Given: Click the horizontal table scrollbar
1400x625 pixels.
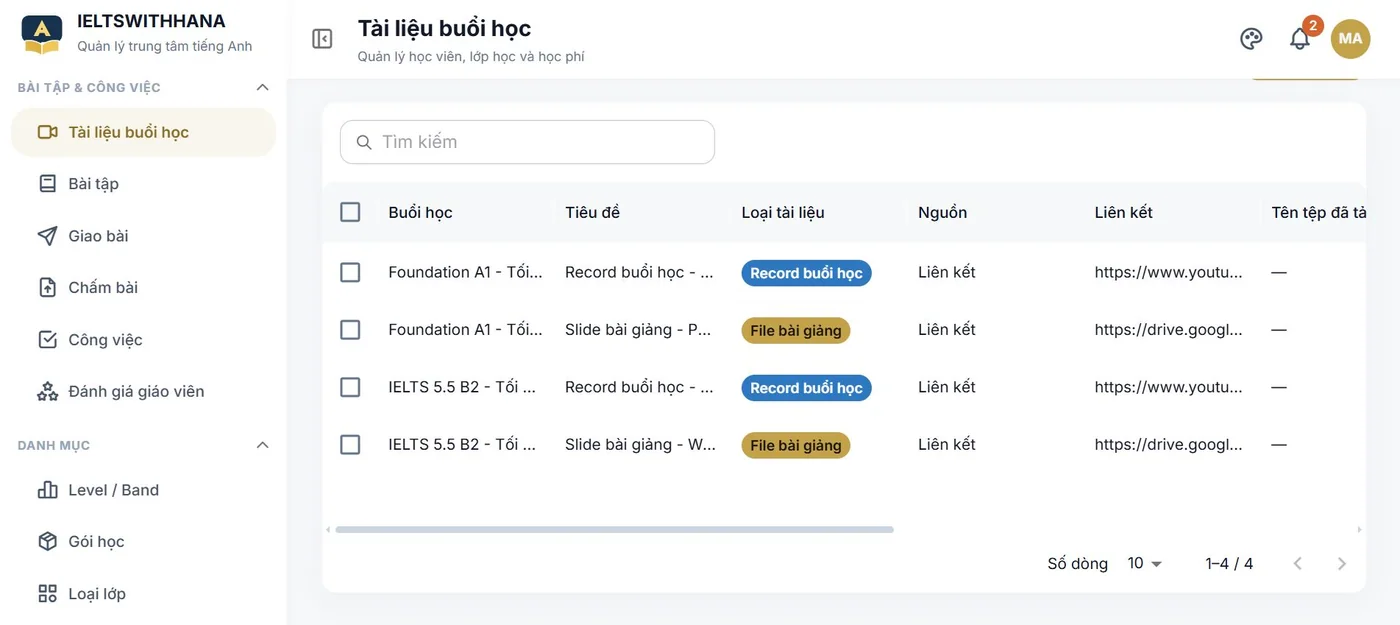Looking at the screenshot, I should [x=614, y=529].
